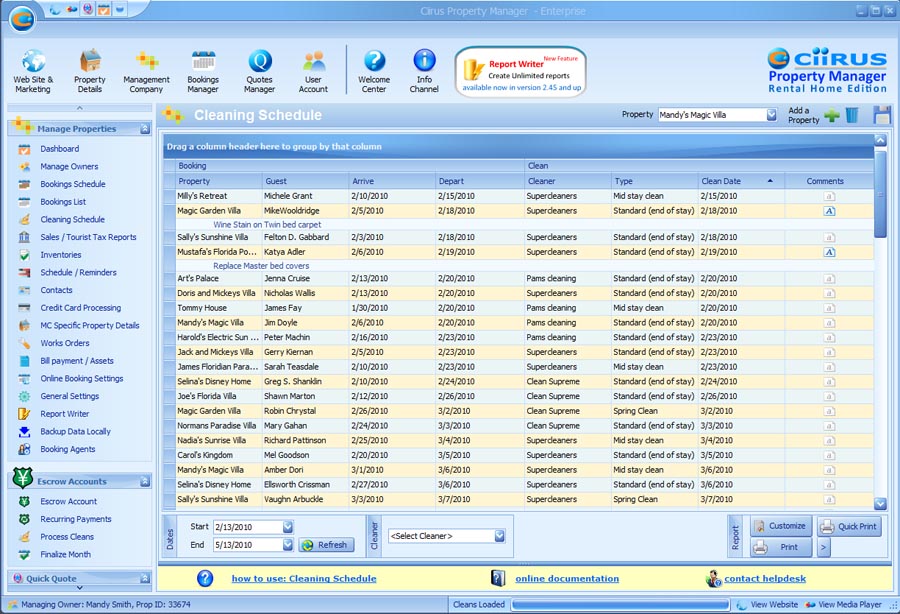Open Welcome Center question mark icon
The height and width of the screenshot is (614, 900).
(374, 61)
